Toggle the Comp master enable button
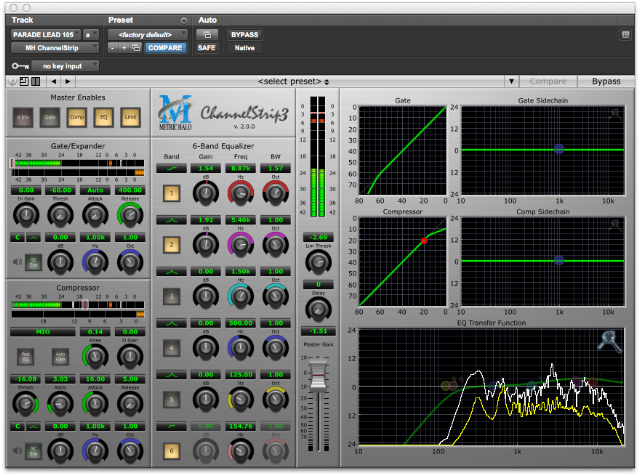640x476 pixels. click(77, 117)
